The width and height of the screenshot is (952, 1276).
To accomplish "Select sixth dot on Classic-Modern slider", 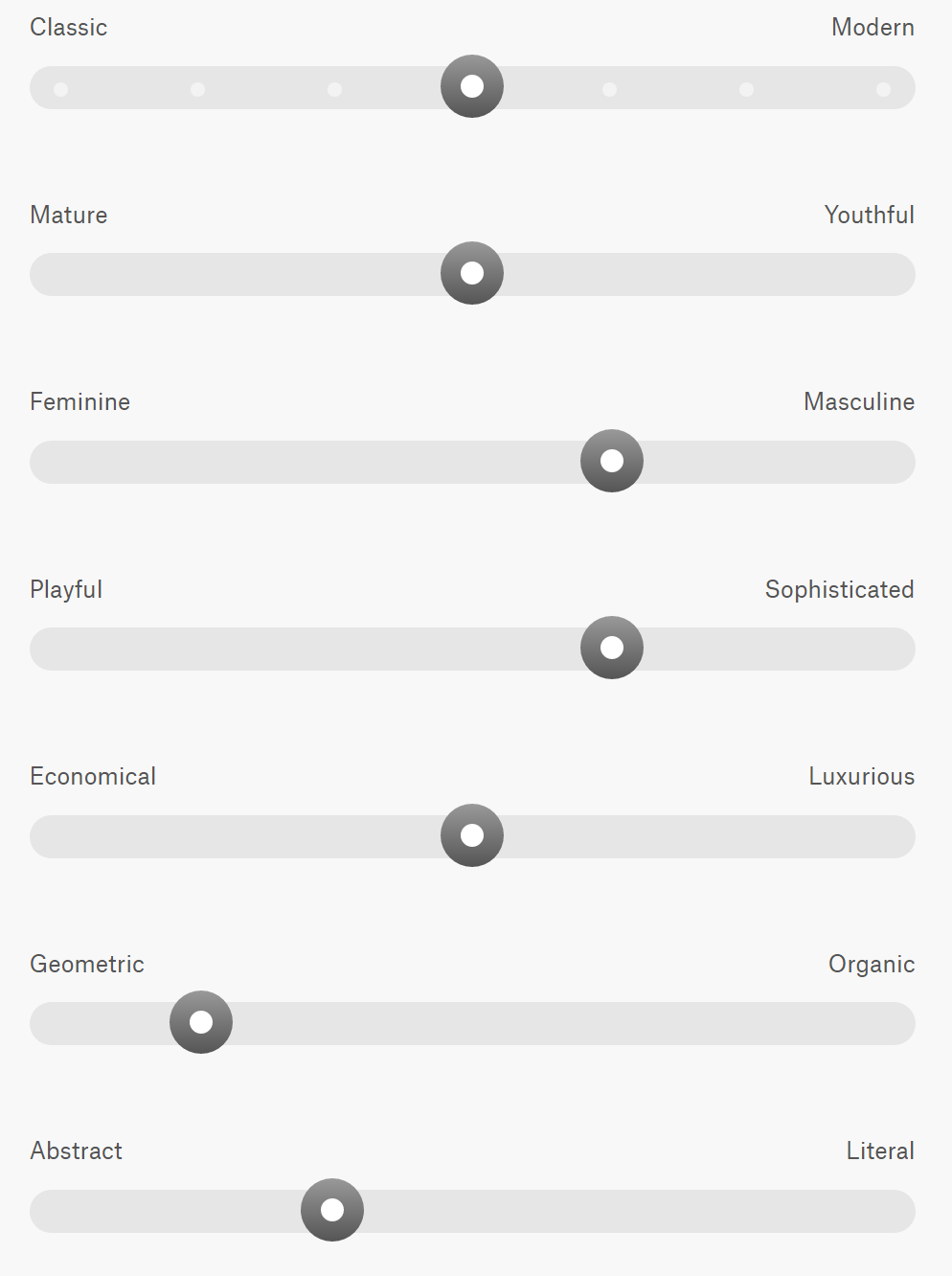I will (x=746, y=89).
